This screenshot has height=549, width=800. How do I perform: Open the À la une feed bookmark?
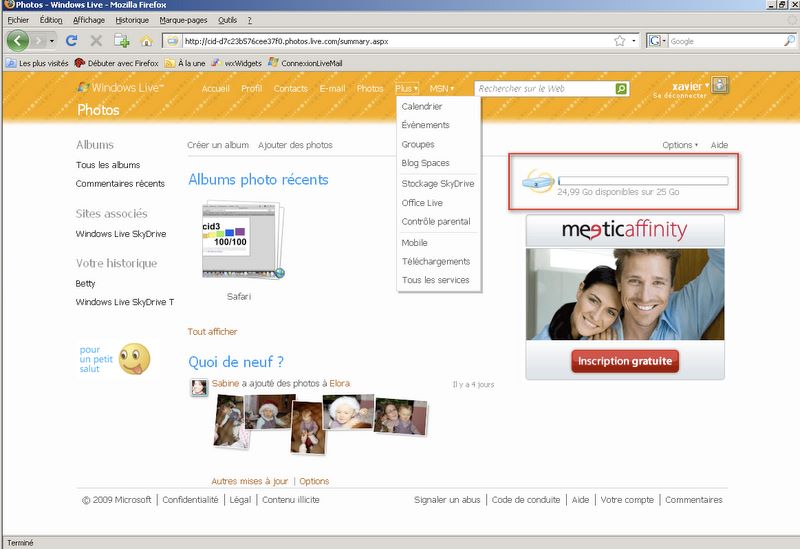tap(185, 63)
